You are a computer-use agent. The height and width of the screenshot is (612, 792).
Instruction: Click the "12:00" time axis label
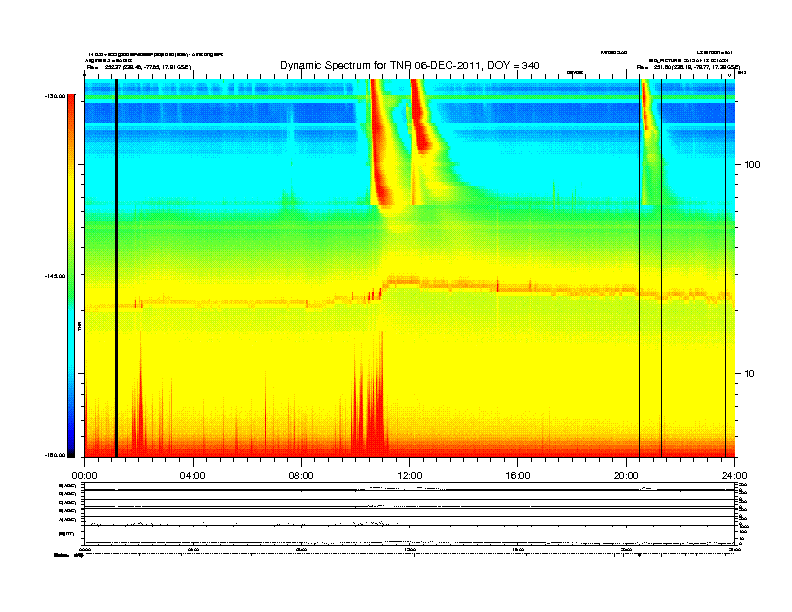pyautogui.click(x=410, y=476)
